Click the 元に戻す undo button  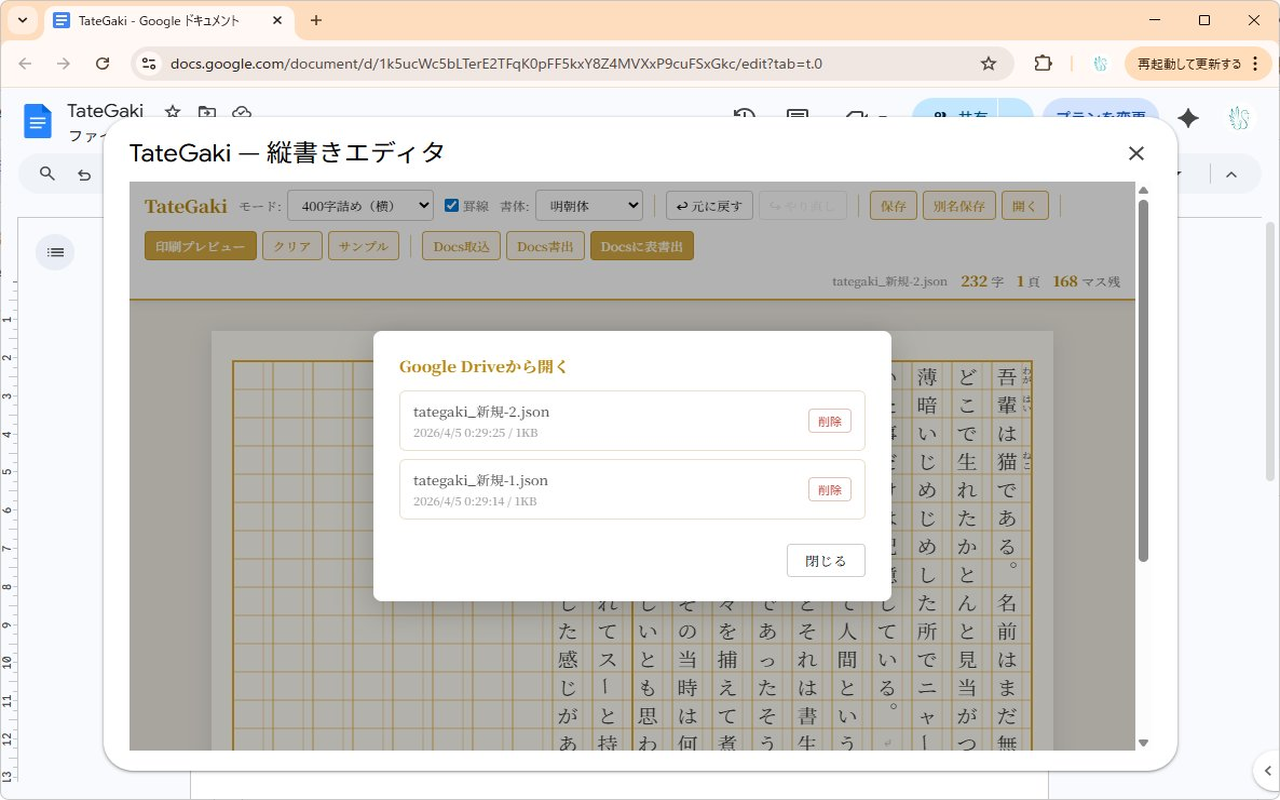pos(709,206)
